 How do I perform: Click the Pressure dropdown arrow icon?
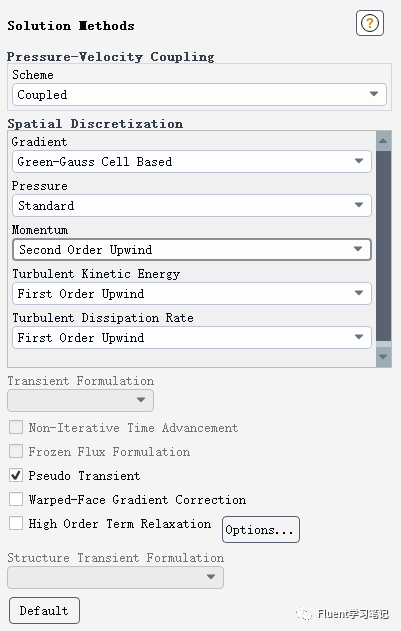359,205
